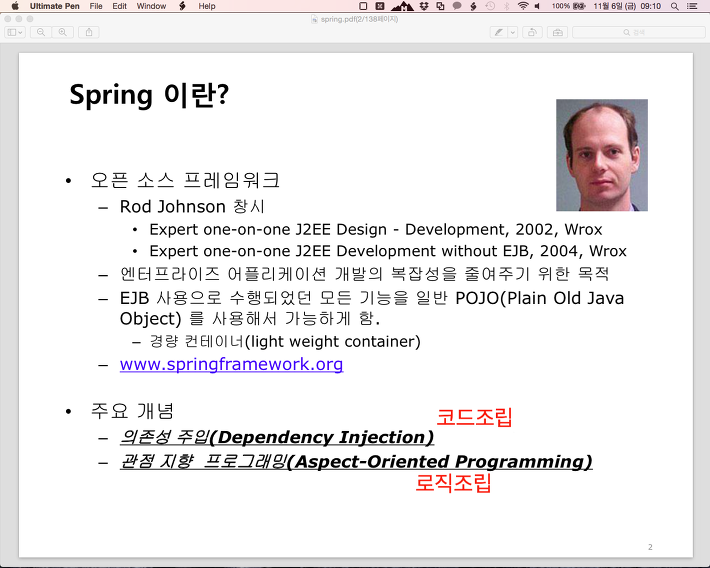Click the zoom out magnifier button
Image resolution: width=710 pixels, height=568 pixels.
[x=41, y=32]
